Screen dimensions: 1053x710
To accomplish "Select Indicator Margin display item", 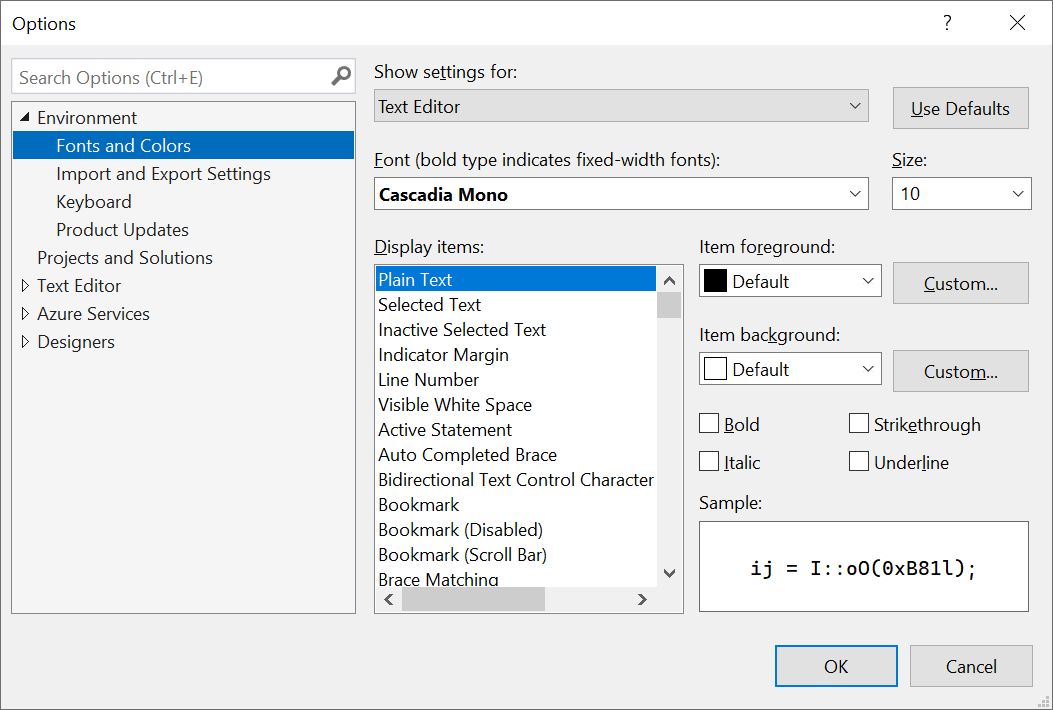I will pos(516,355).
